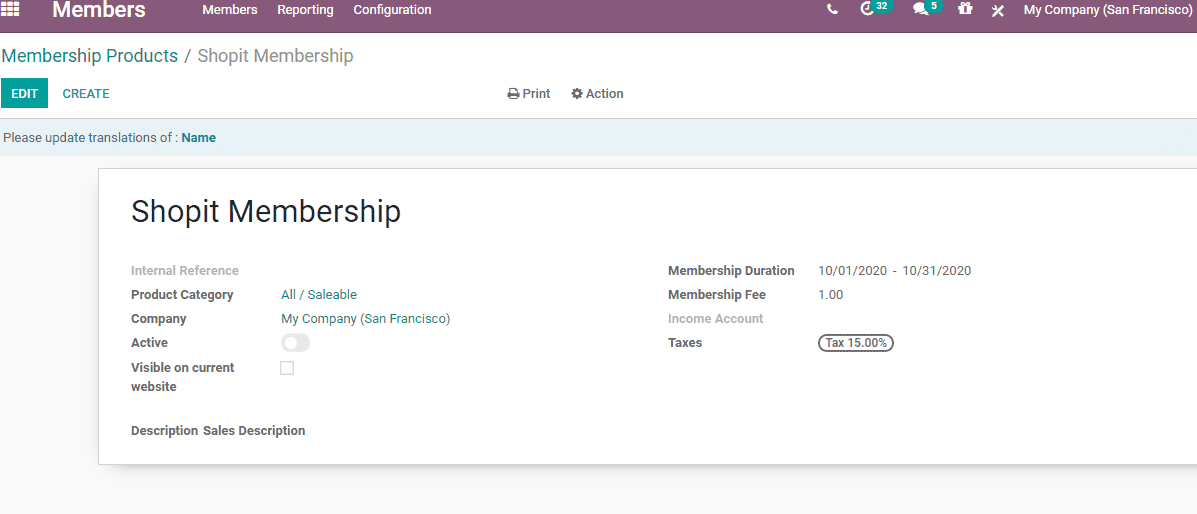Click the CREATE button

coord(86,93)
